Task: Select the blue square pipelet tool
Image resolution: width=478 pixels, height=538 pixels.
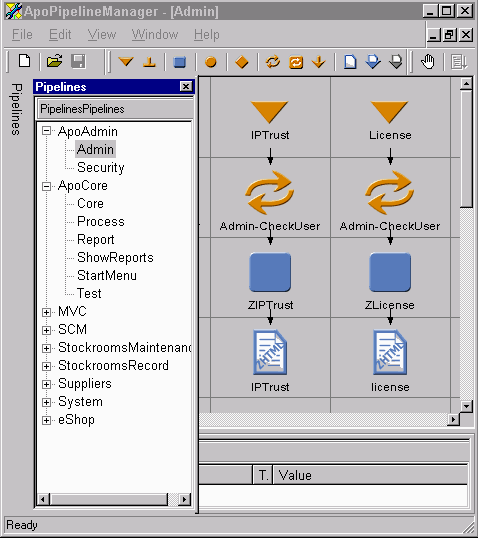Action: [179, 62]
